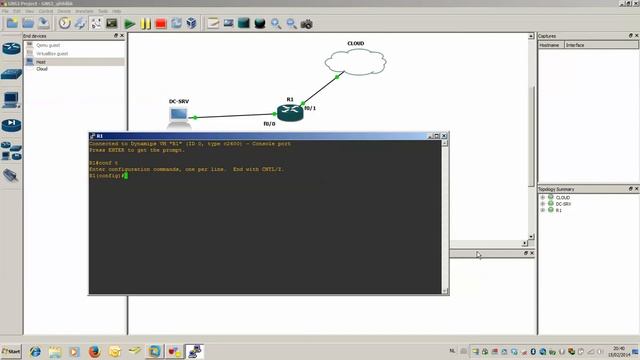Select VirtualBox guest in End devices list
640x360 pixels.
point(75,53)
